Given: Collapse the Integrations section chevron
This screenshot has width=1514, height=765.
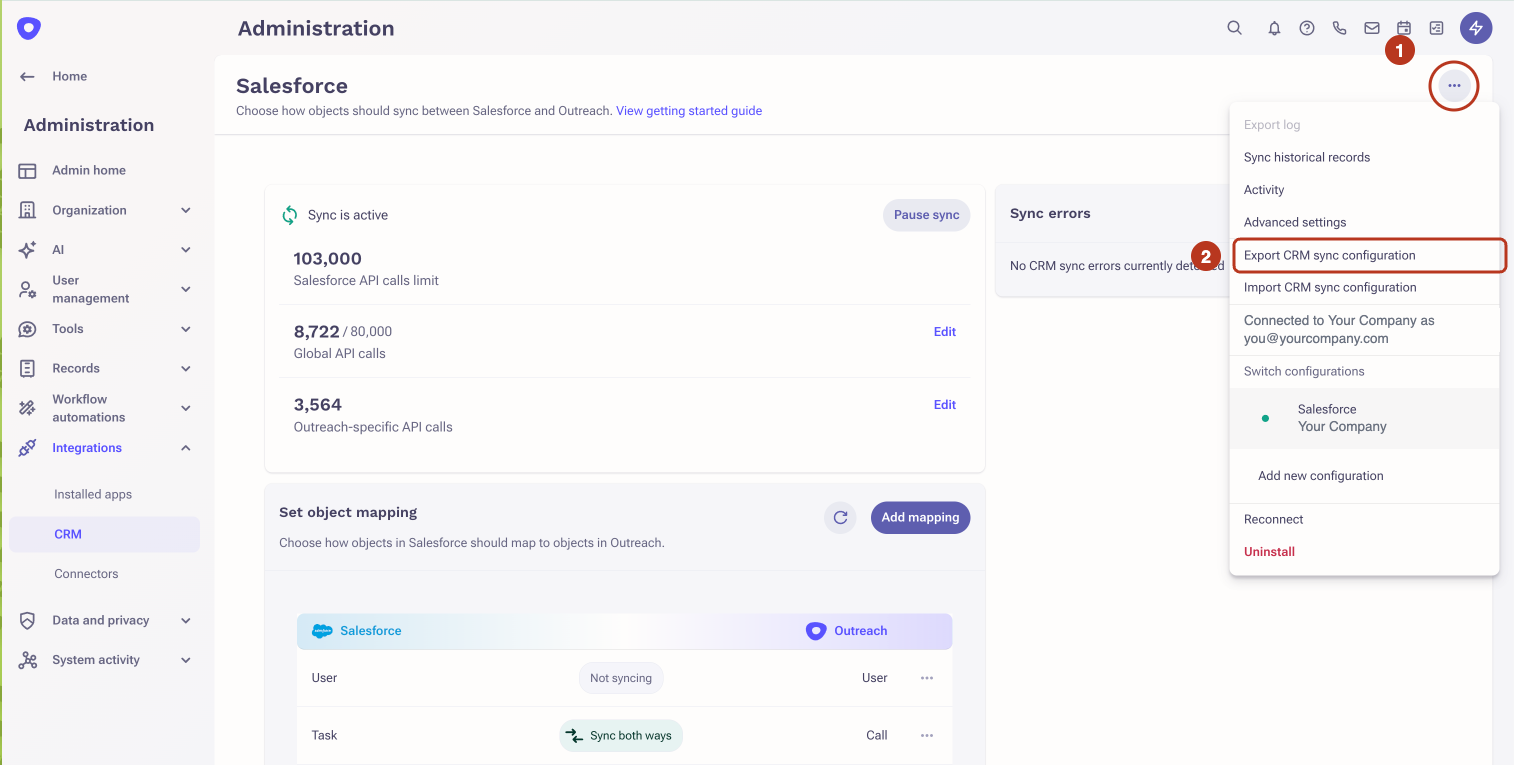Looking at the screenshot, I should pos(186,448).
